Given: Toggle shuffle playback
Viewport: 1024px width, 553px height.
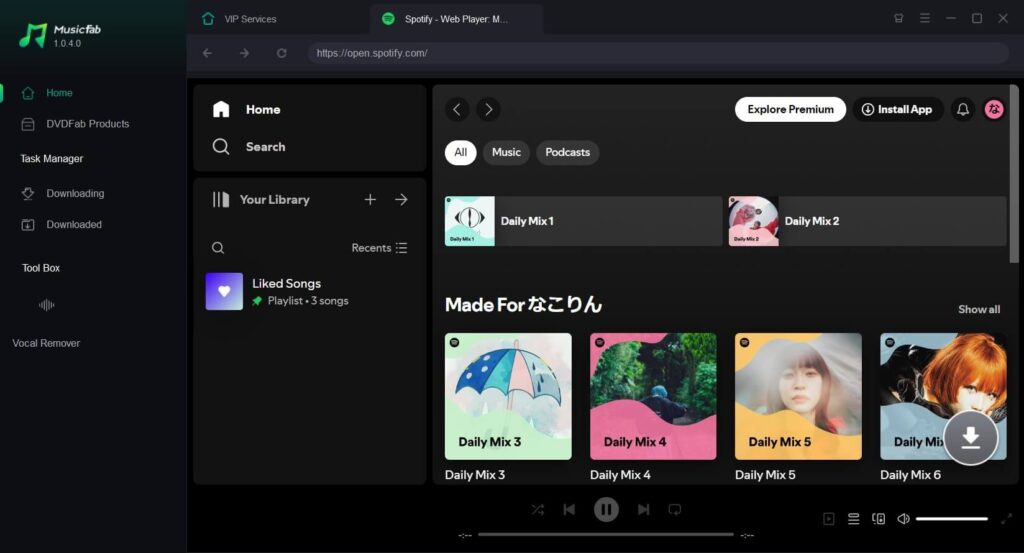Looking at the screenshot, I should pos(537,509).
